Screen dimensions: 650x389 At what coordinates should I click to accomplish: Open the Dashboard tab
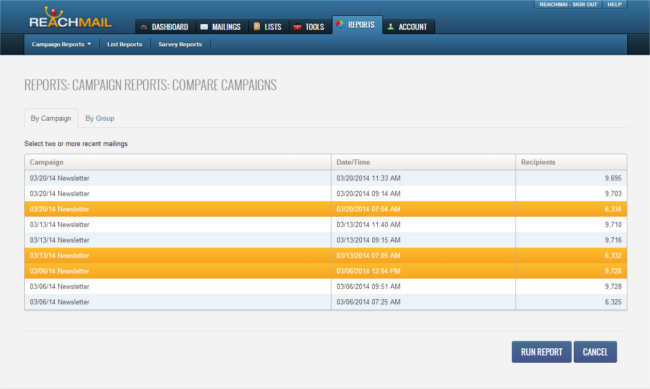point(165,27)
